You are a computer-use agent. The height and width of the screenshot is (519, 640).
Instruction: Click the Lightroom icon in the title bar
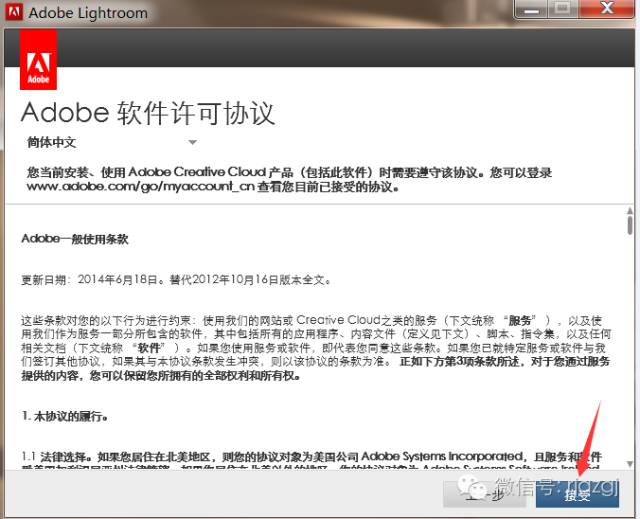point(14,13)
